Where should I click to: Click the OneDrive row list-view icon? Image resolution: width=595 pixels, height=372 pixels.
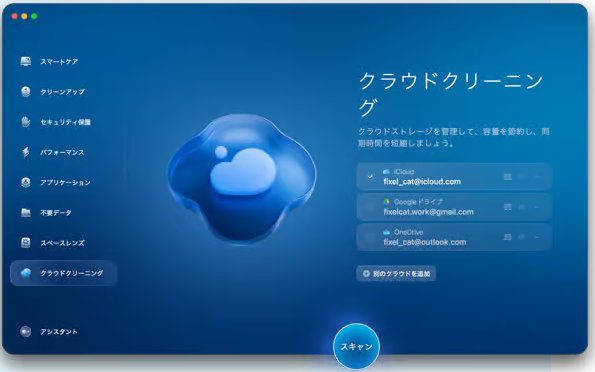508,237
